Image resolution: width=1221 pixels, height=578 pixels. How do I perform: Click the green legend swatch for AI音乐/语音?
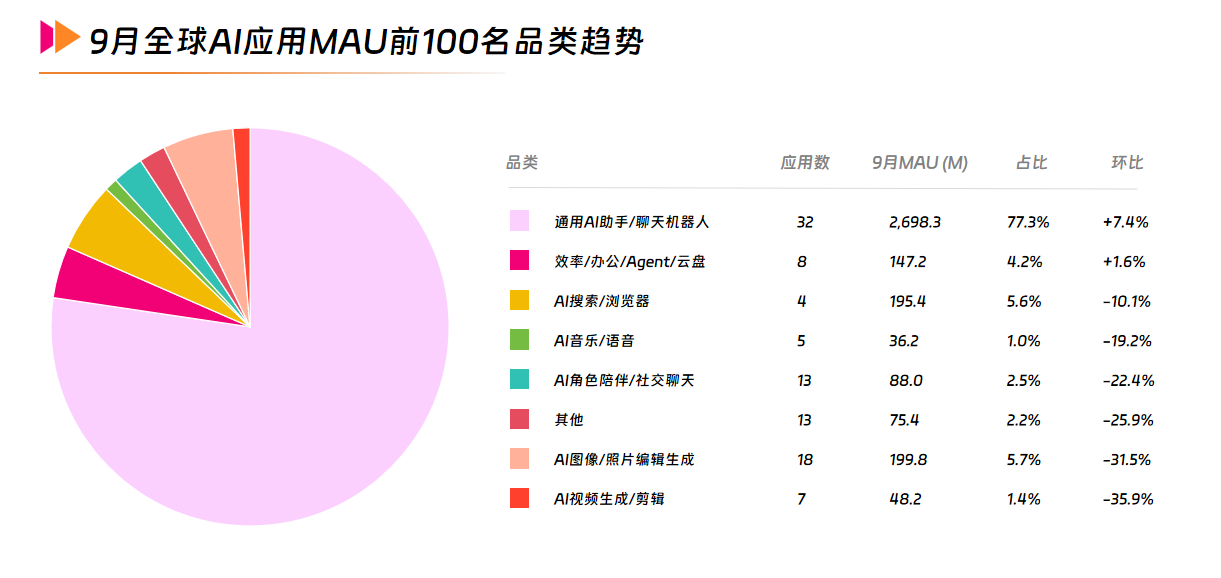(x=519, y=340)
